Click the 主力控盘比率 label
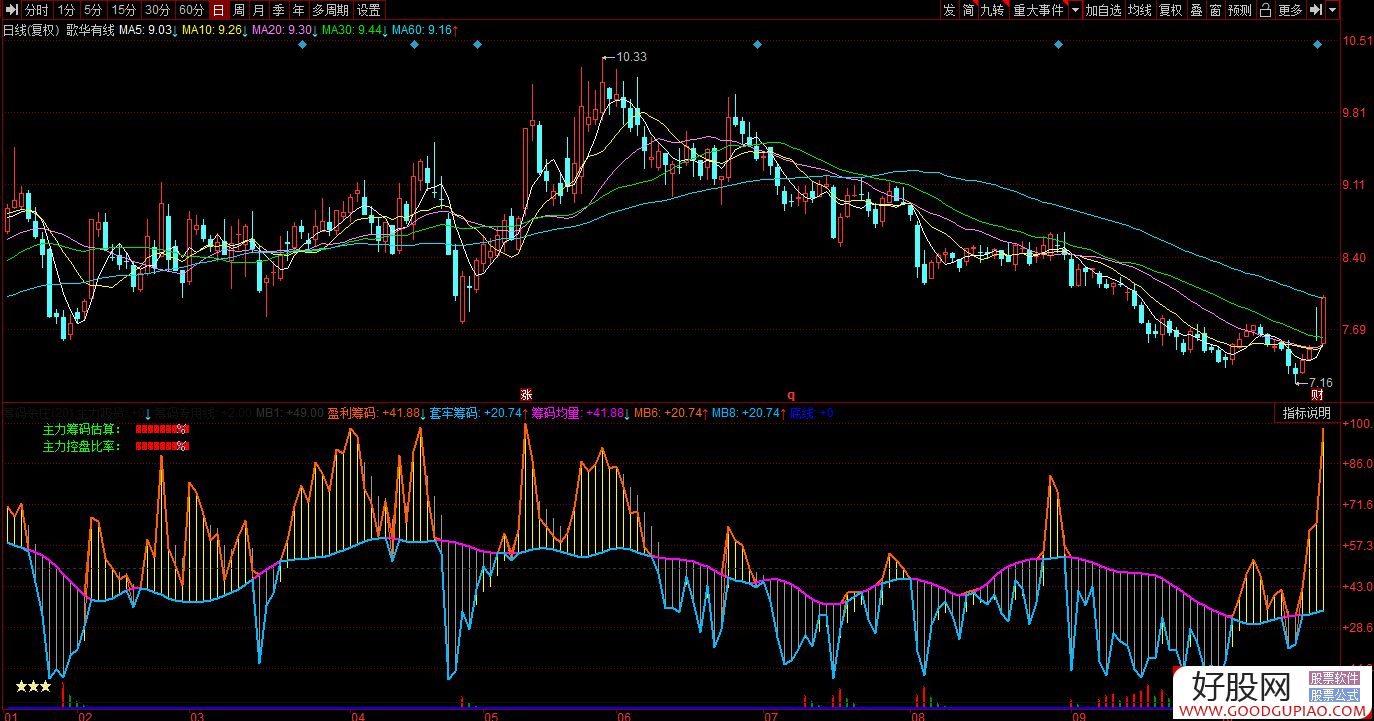 click(x=80, y=446)
